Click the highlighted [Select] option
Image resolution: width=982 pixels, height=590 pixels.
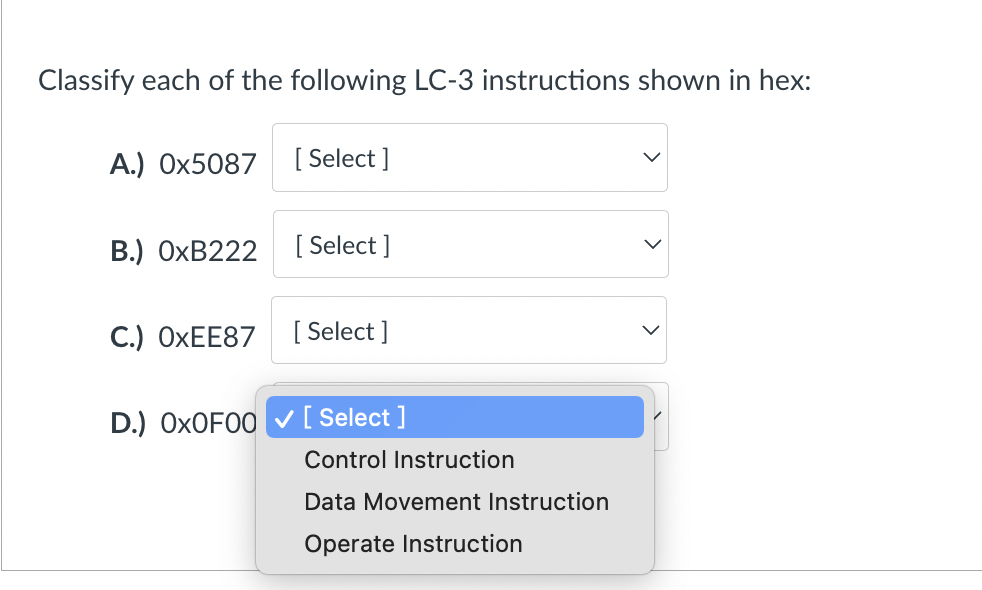click(355, 417)
